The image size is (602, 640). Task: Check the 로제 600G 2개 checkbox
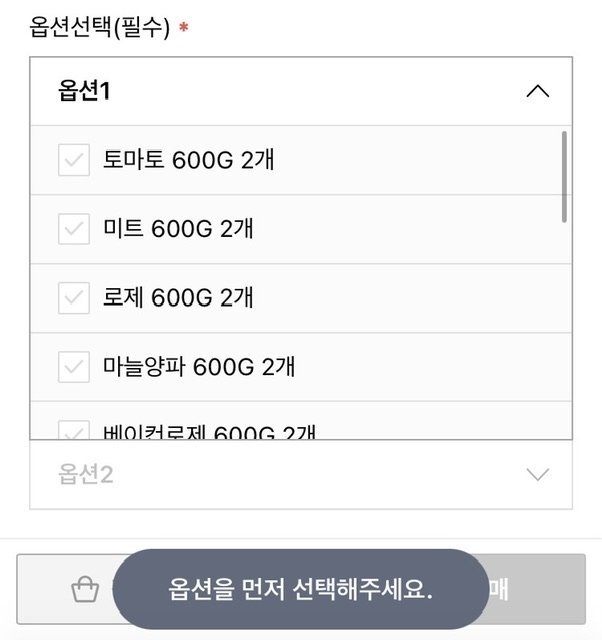click(74, 298)
